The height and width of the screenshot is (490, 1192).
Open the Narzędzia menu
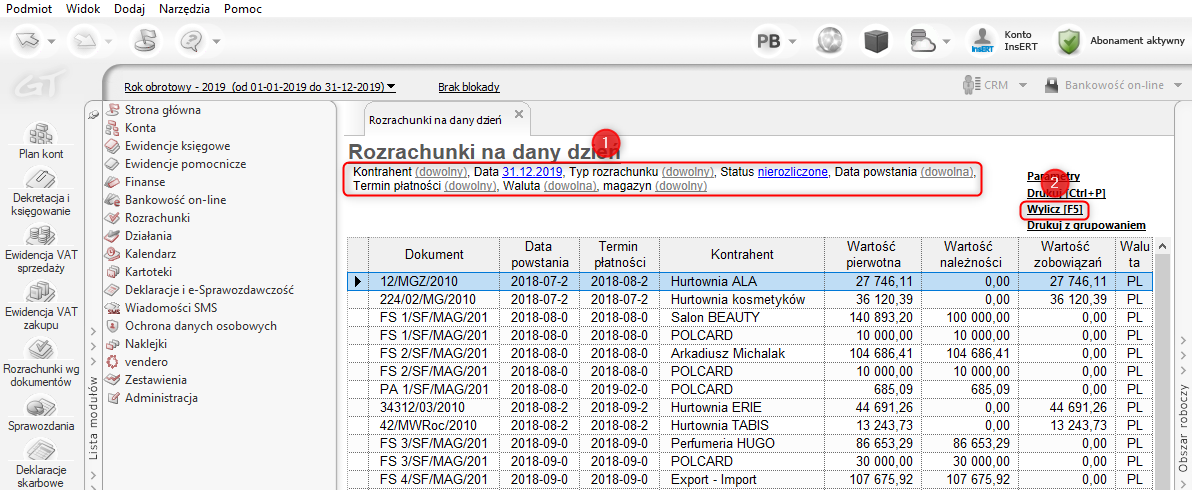click(184, 10)
